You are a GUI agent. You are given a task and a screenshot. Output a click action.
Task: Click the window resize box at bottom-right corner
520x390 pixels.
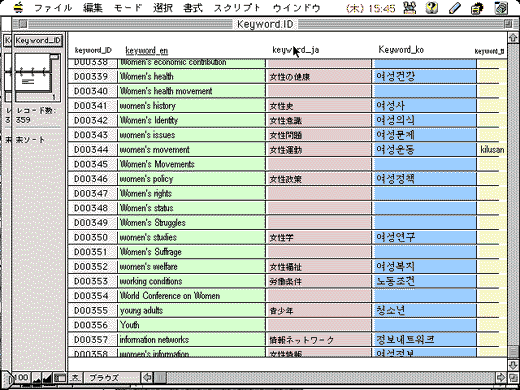click(513, 378)
